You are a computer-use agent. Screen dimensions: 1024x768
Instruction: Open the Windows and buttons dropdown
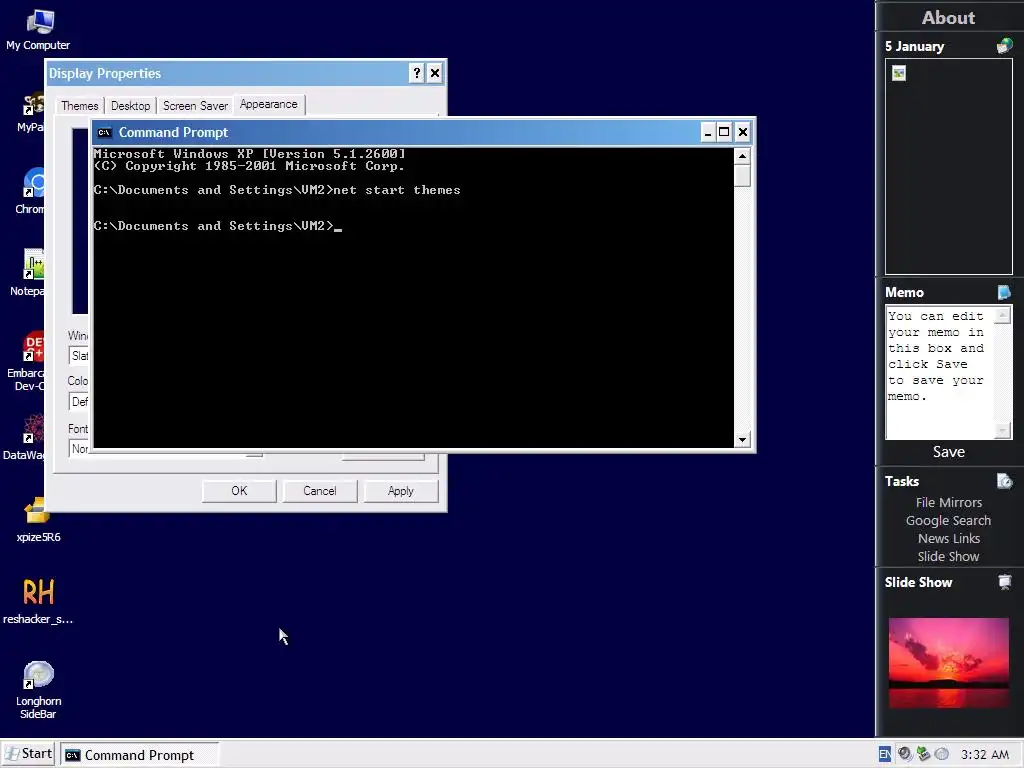(79, 356)
